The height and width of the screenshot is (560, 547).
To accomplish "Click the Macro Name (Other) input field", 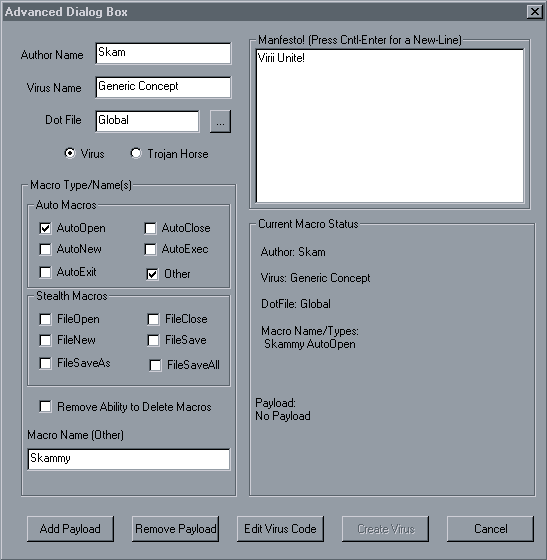I will point(129,459).
